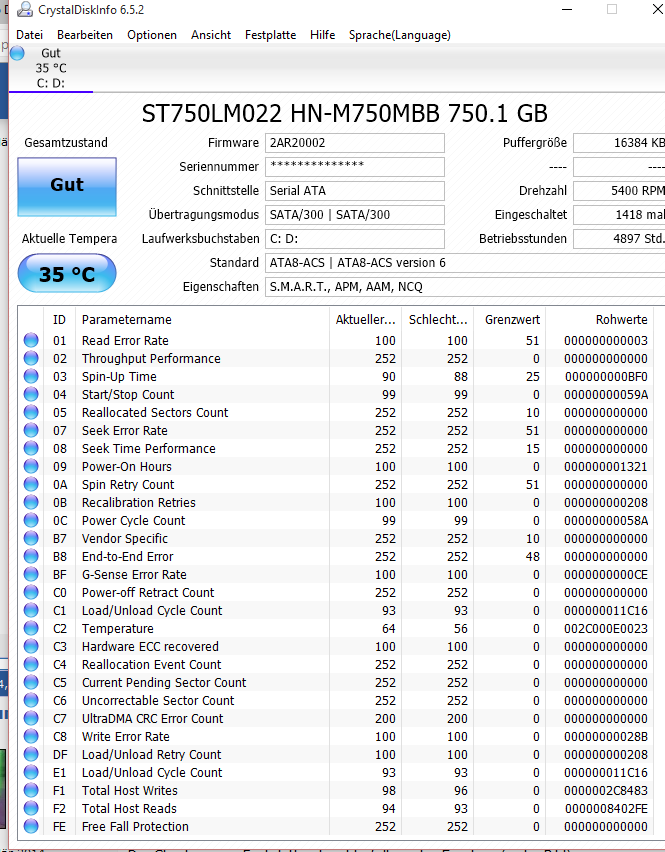Click status orb for Power Cycle Count

(31, 521)
